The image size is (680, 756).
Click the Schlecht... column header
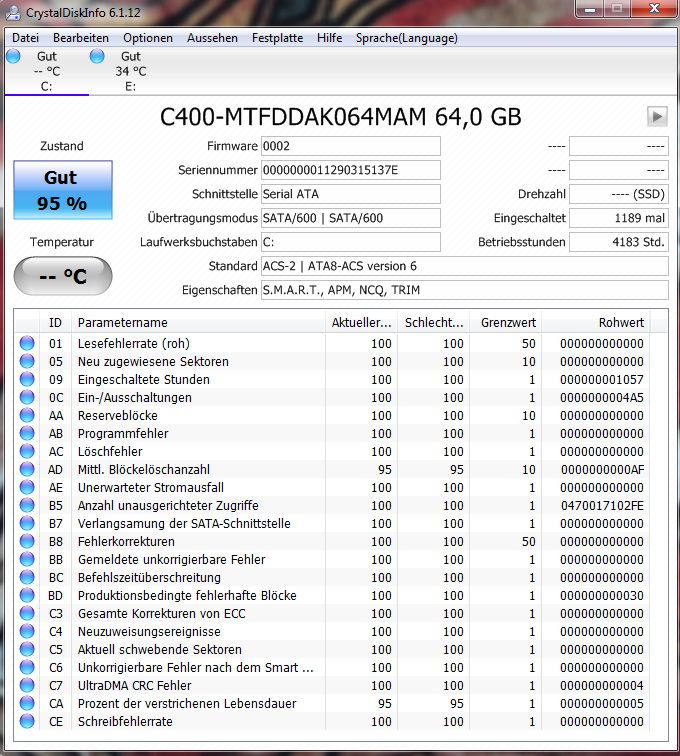click(434, 323)
